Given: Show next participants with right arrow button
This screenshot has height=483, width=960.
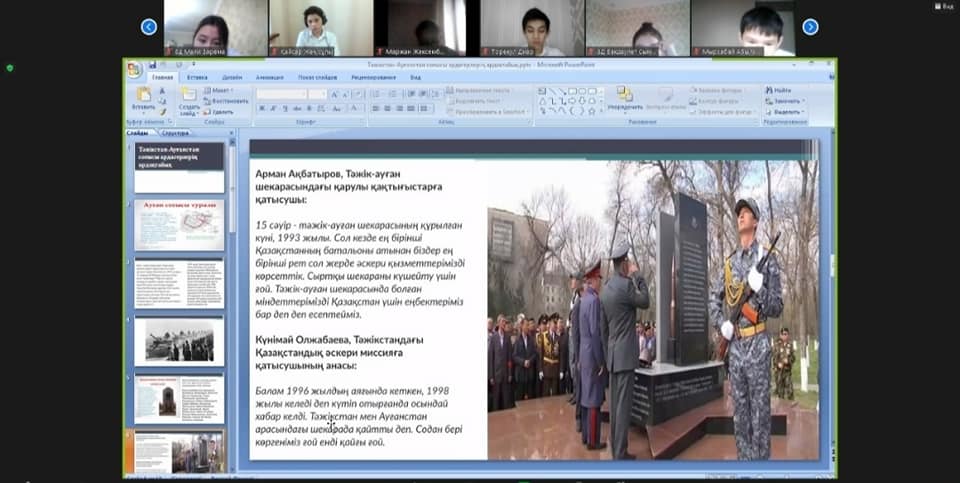Looking at the screenshot, I should click(x=810, y=27).
